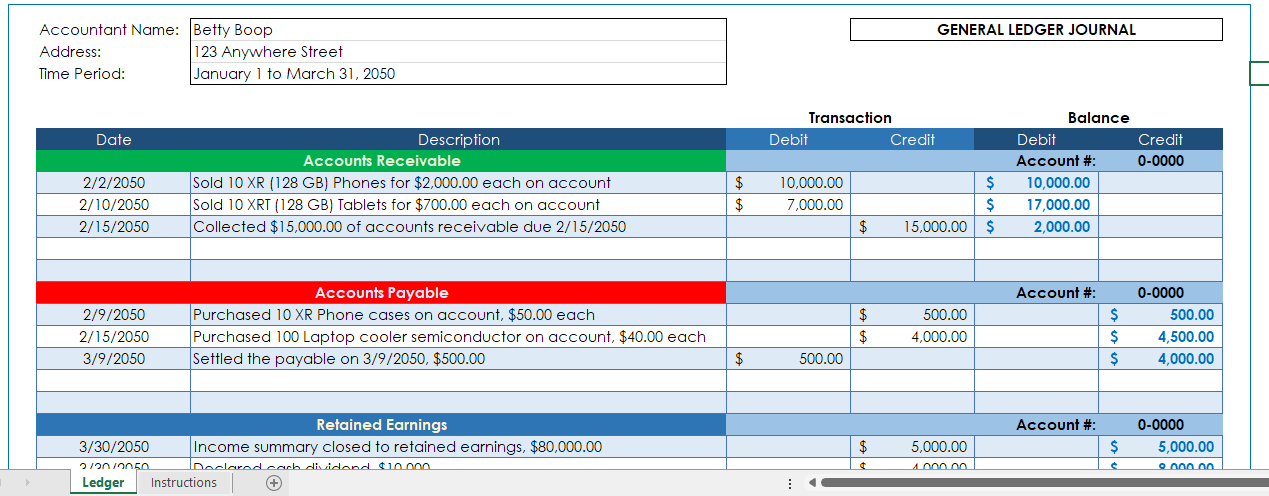Select the GENERAL LEDGER JOURNAL title box
This screenshot has height=496, width=1269.
pos(1036,30)
